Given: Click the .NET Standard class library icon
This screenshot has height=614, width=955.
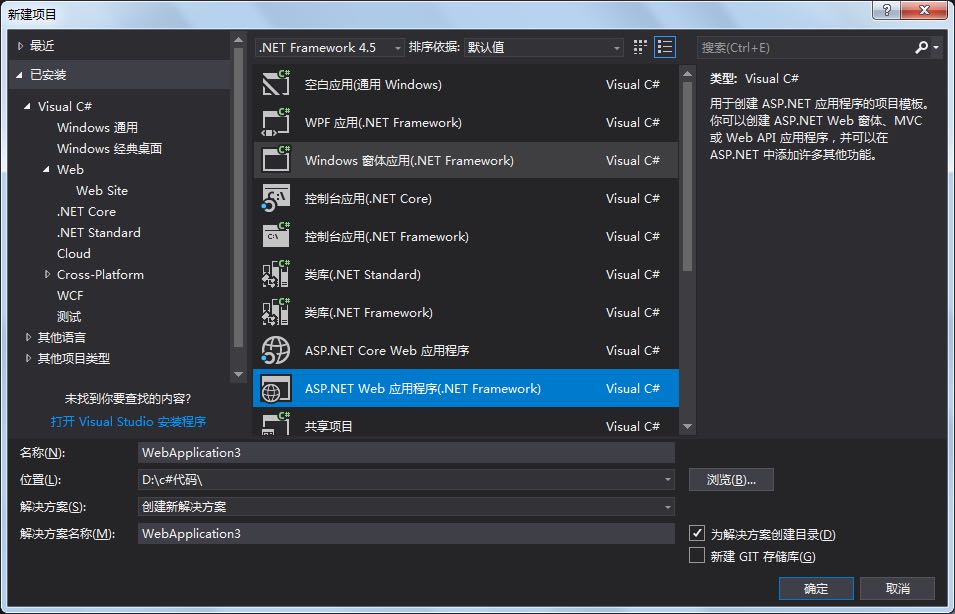Looking at the screenshot, I should [276, 274].
